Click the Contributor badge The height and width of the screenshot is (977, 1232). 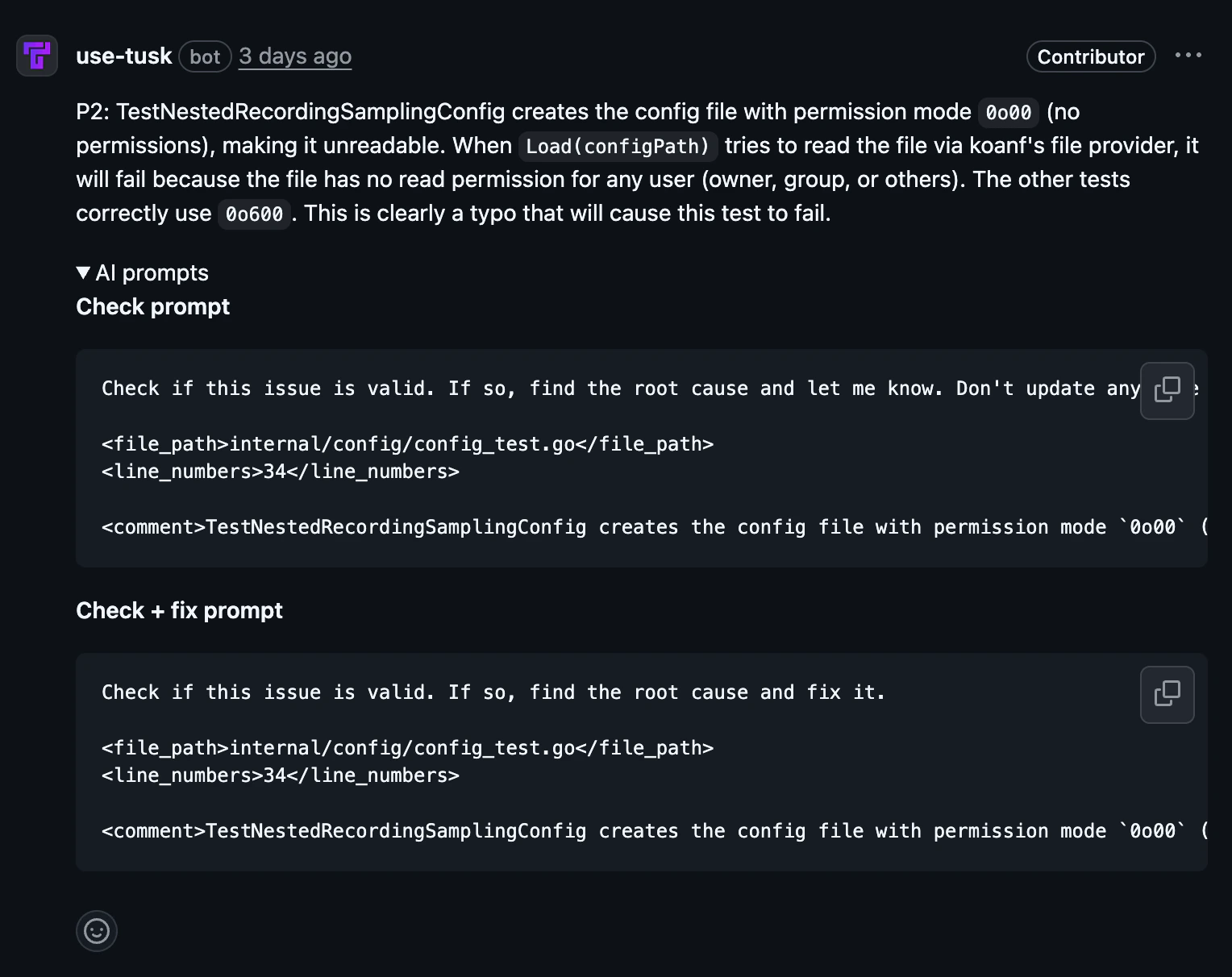(1090, 56)
